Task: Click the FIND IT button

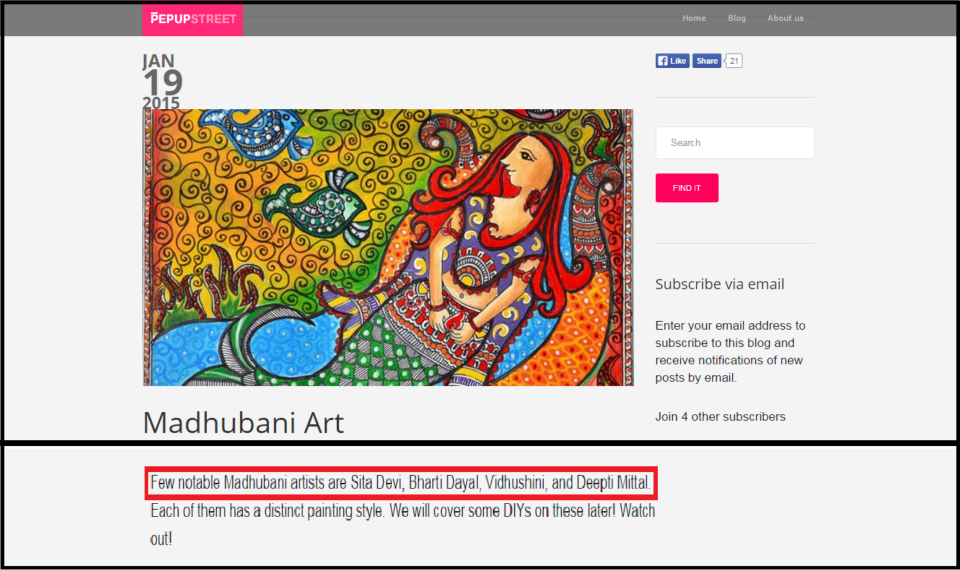Action: tap(687, 188)
